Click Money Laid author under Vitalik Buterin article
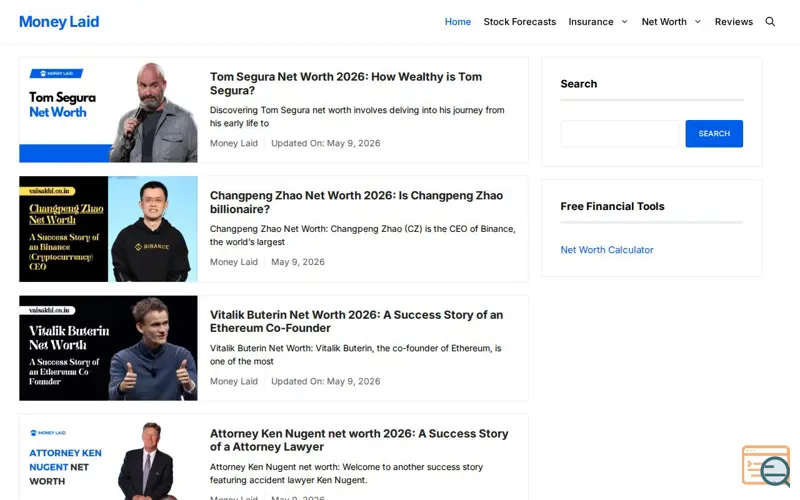This screenshot has height=500, width=800. pyautogui.click(x=234, y=382)
